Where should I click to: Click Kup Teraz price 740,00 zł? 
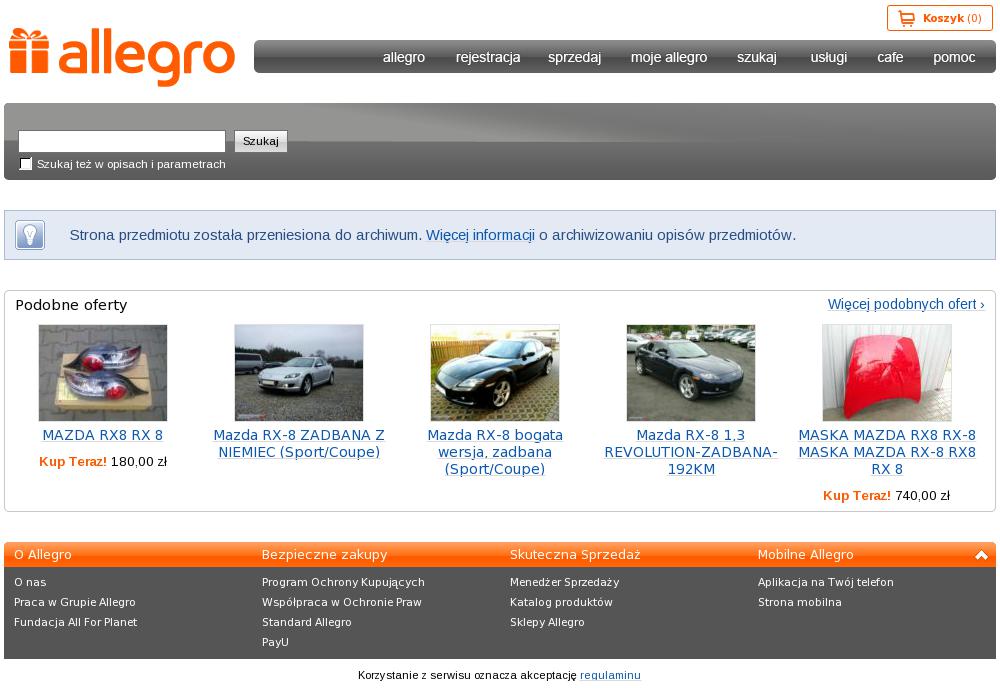click(x=886, y=495)
